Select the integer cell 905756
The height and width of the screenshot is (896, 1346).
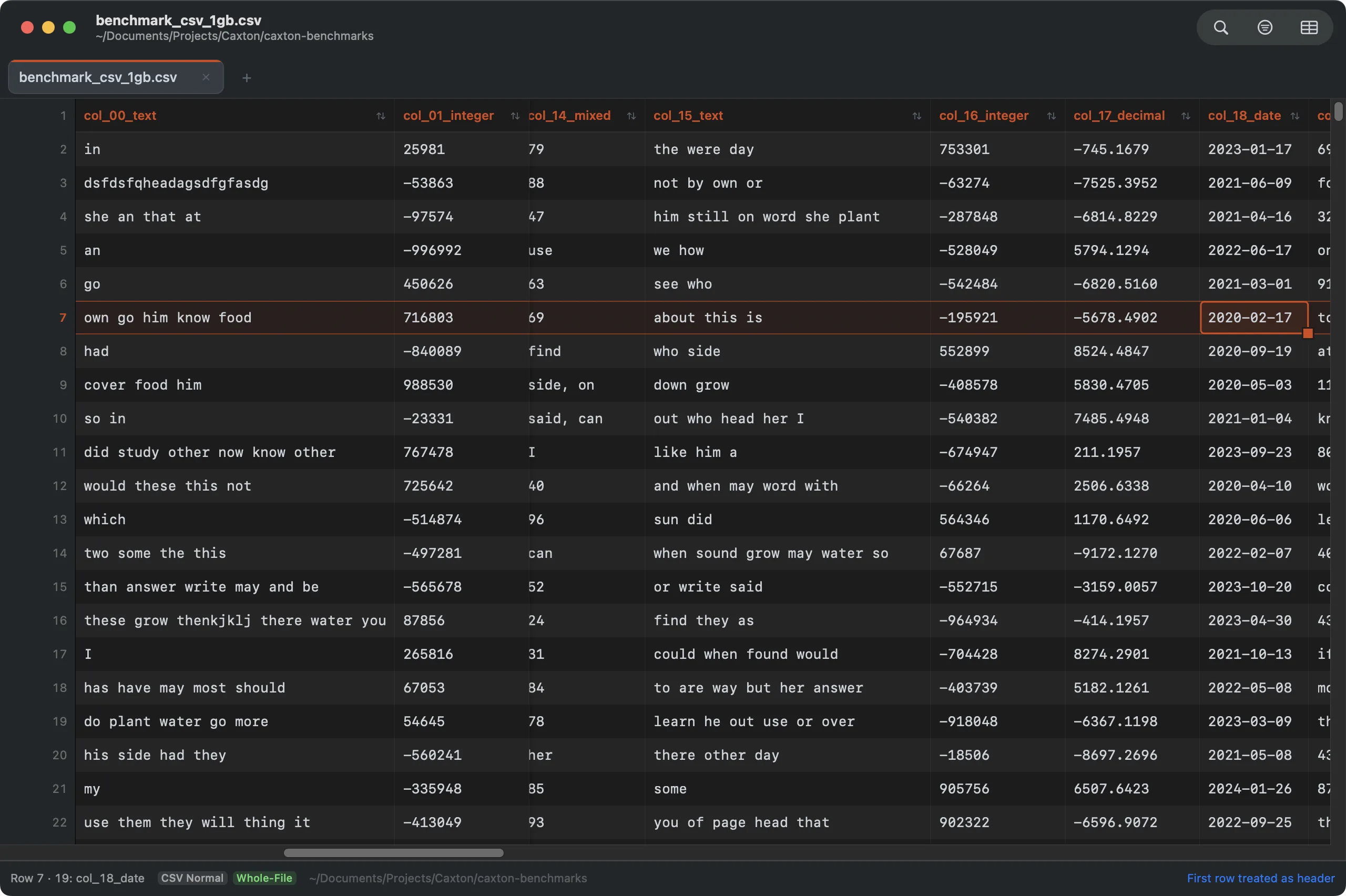[997, 789]
